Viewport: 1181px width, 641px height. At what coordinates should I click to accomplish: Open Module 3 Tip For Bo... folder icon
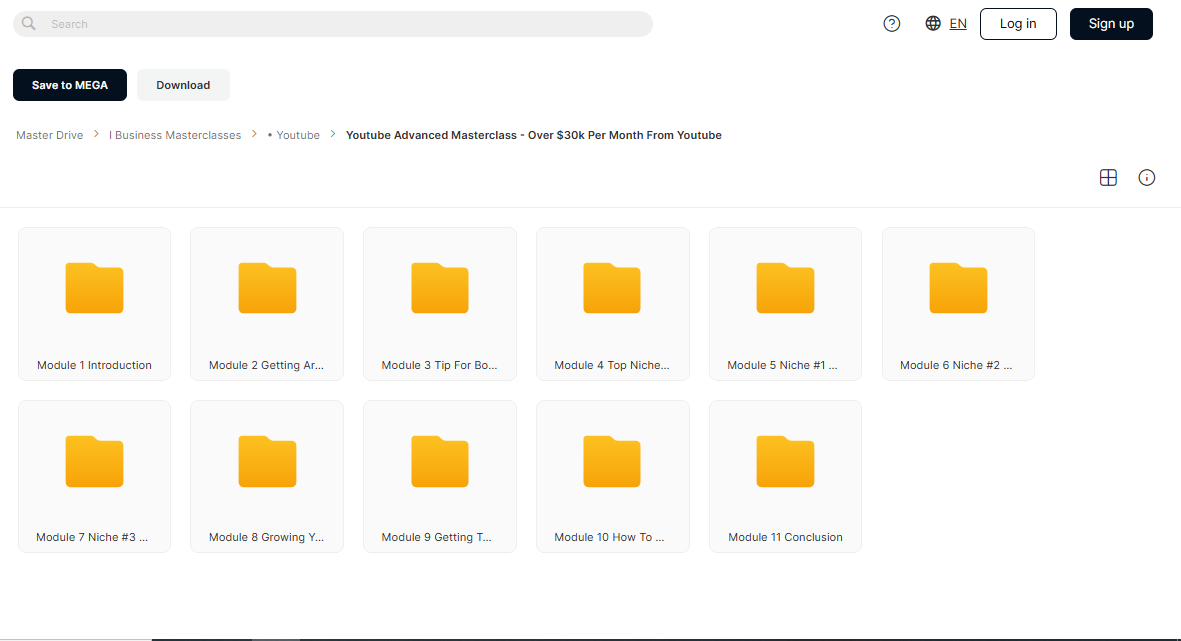click(440, 288)
